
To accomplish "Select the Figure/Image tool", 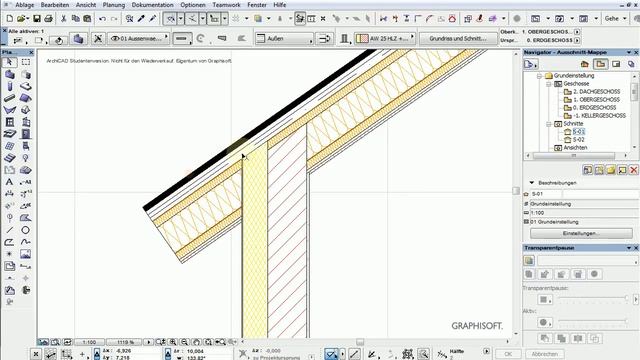I will [x=25, y=254].
